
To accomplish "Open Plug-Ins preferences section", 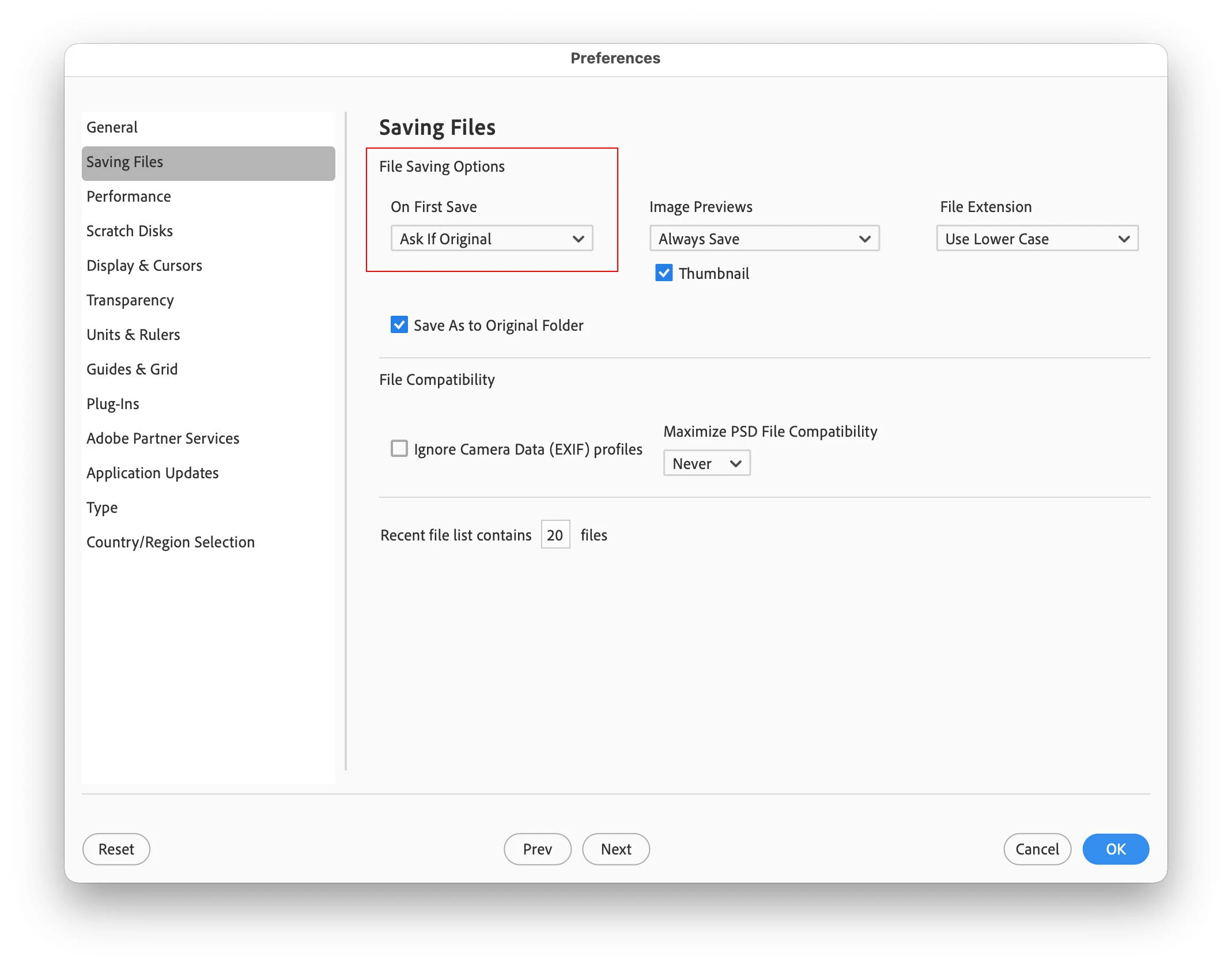I will click(x=112, y=404).
